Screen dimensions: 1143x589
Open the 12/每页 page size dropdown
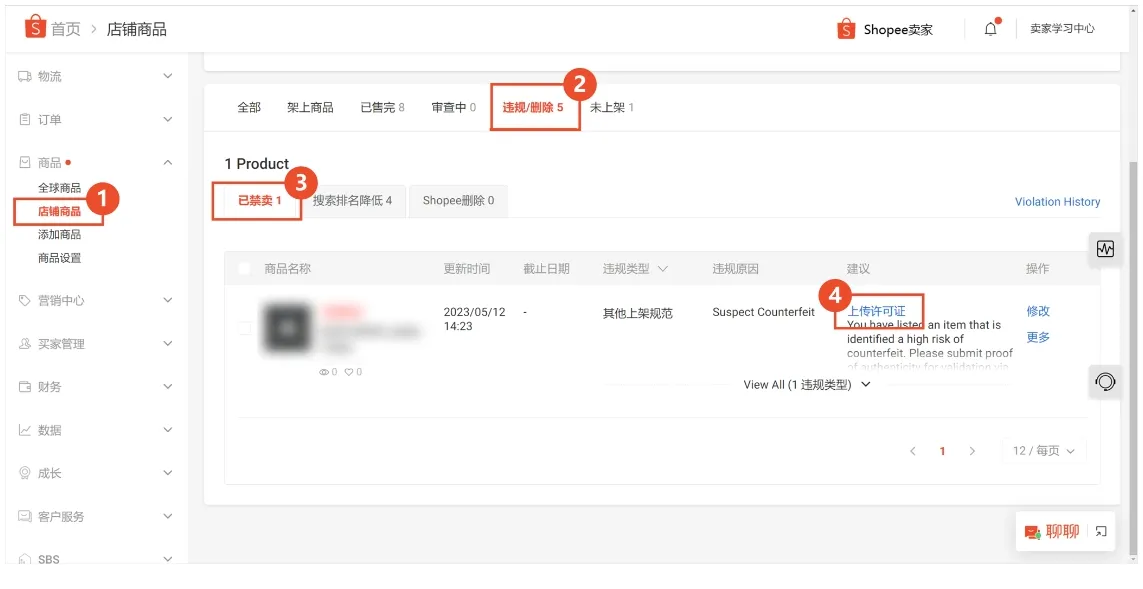[1043, 450]
